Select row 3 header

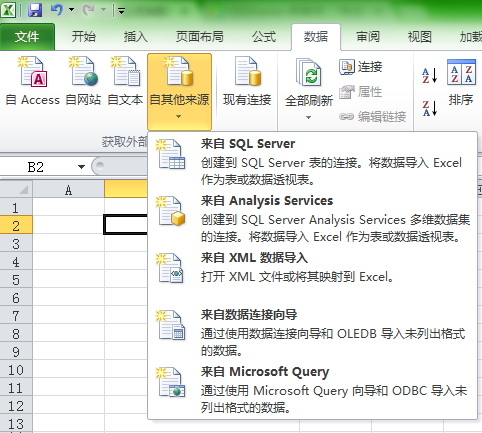[16, 244]
